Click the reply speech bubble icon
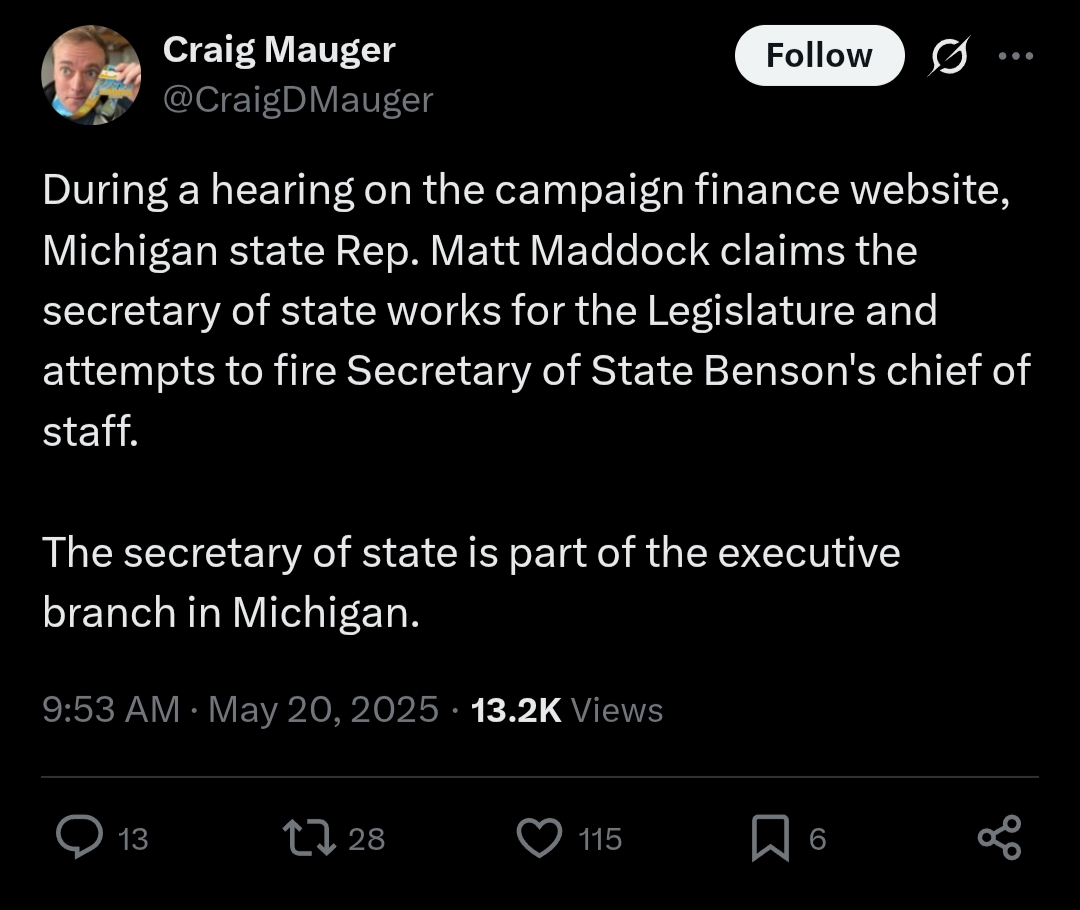1080x910 pixels. tap(77, 837)
